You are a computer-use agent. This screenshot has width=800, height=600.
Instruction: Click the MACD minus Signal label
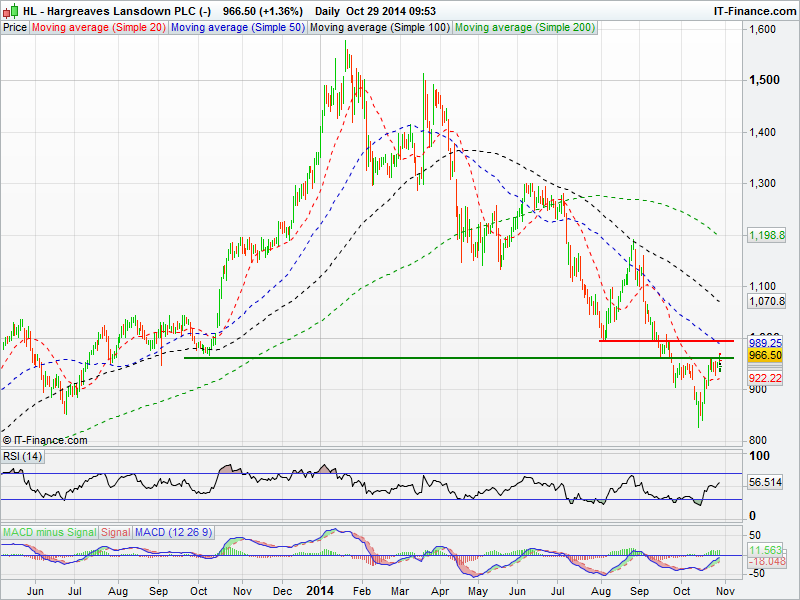click(x=49, y=532)
